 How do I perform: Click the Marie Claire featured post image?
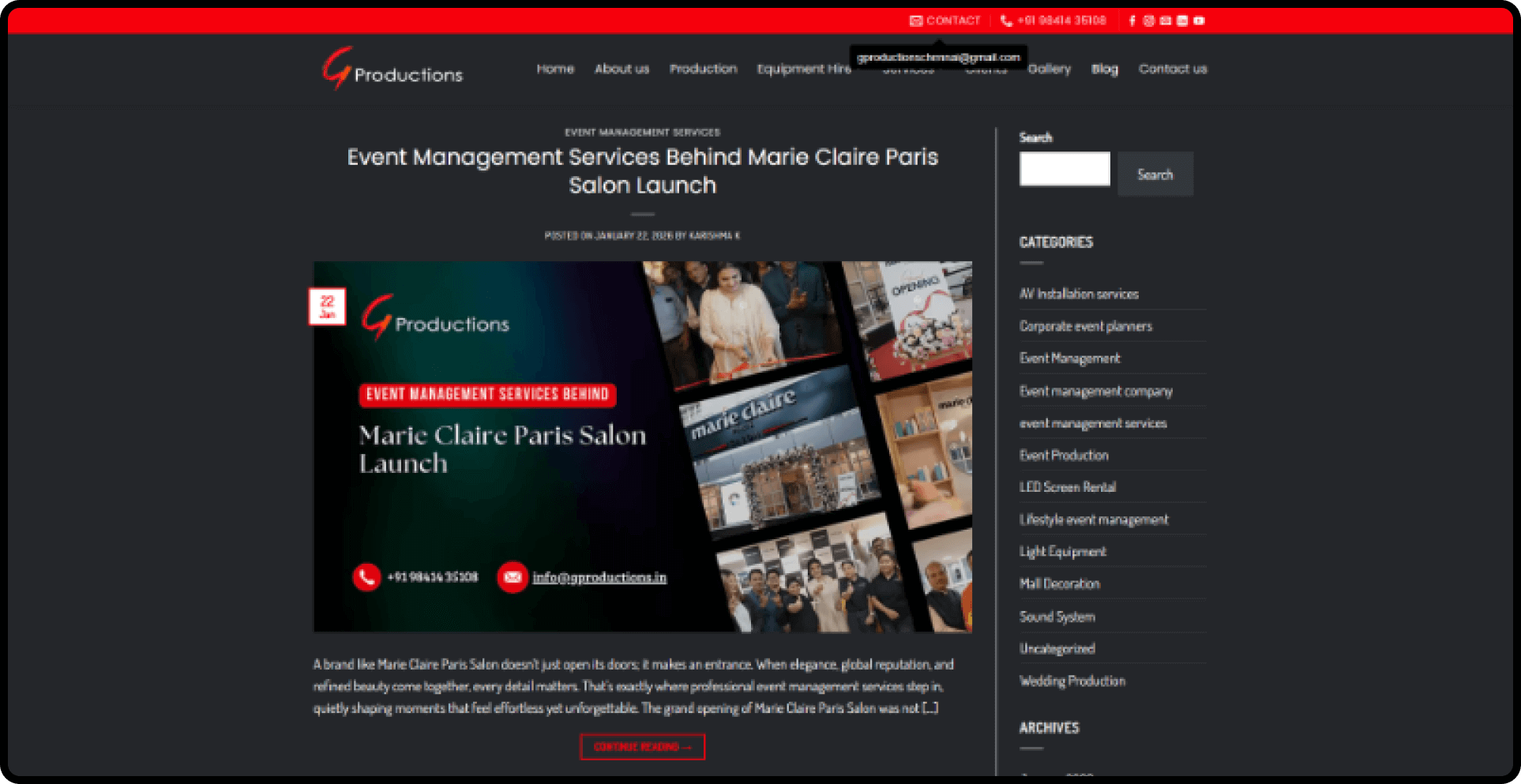coord(642,446)
